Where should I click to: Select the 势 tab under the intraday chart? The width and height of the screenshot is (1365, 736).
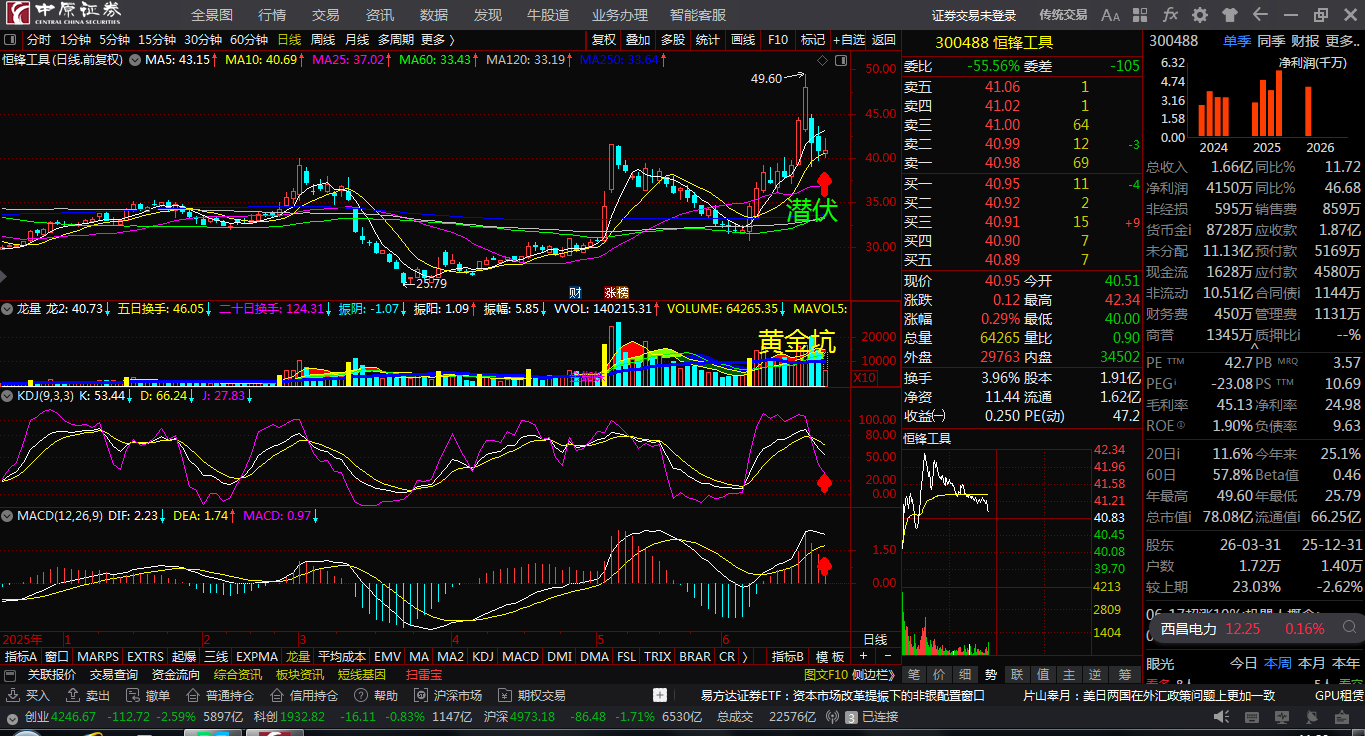tap(990, 675)
